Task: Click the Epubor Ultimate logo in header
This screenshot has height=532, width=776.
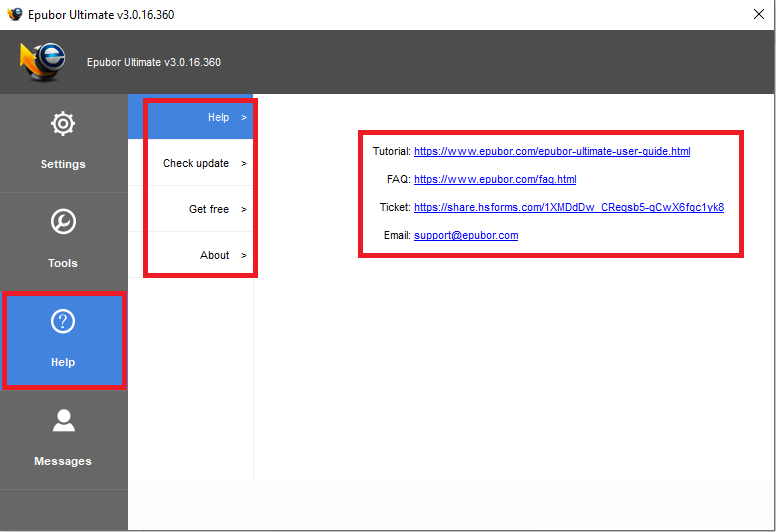Action: coord(43,62)
